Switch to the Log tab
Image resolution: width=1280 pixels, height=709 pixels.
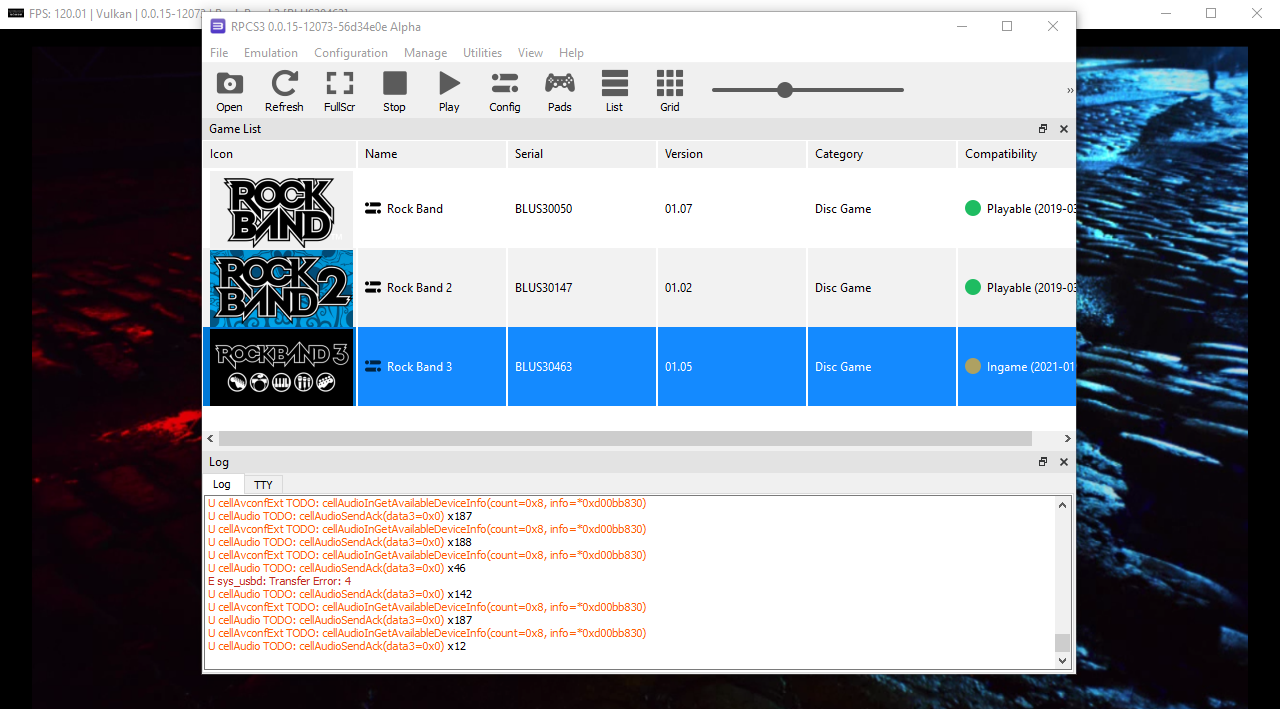222,484
